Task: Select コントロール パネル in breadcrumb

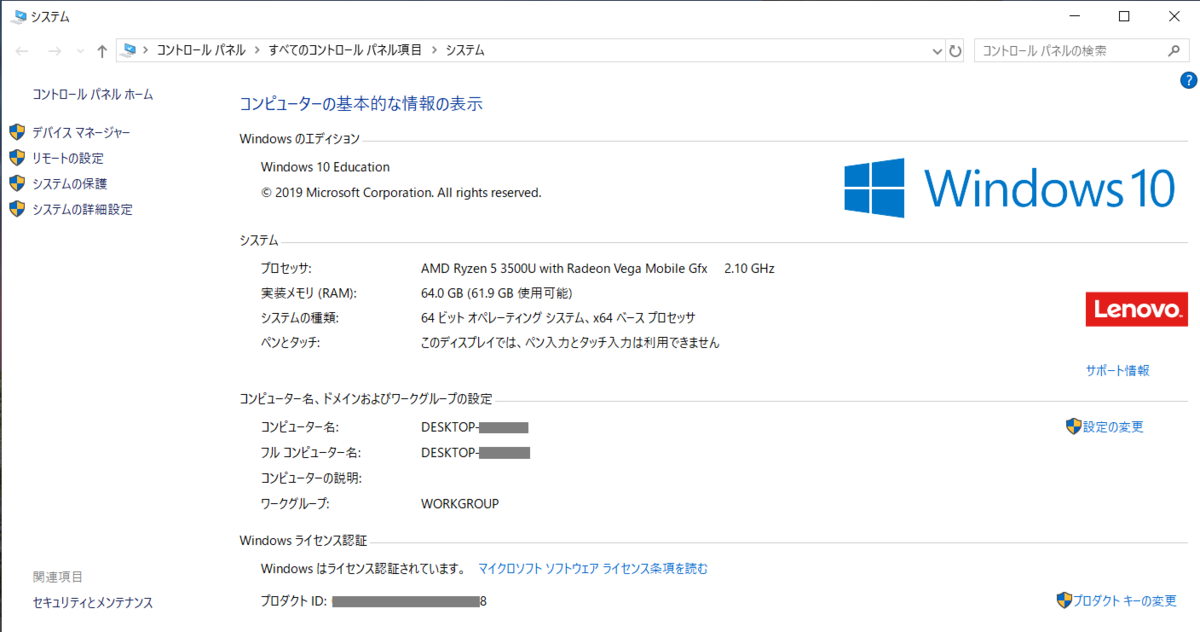Action: pyautogui.click(x=201, y=50)
